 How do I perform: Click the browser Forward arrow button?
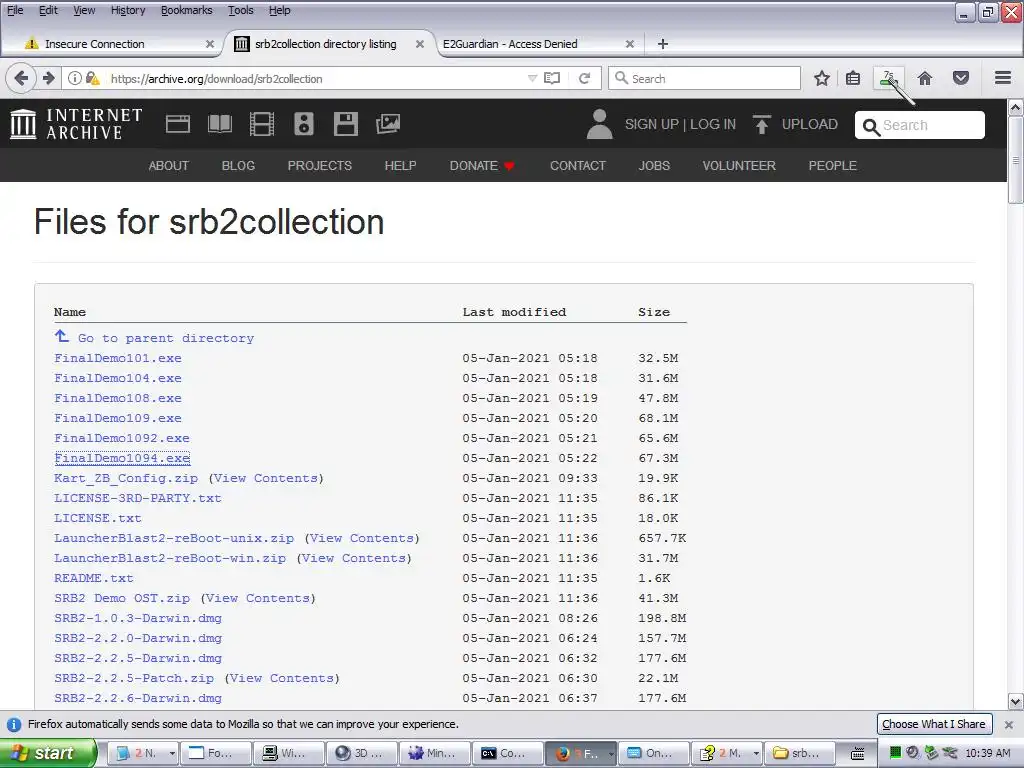point(48,78)
